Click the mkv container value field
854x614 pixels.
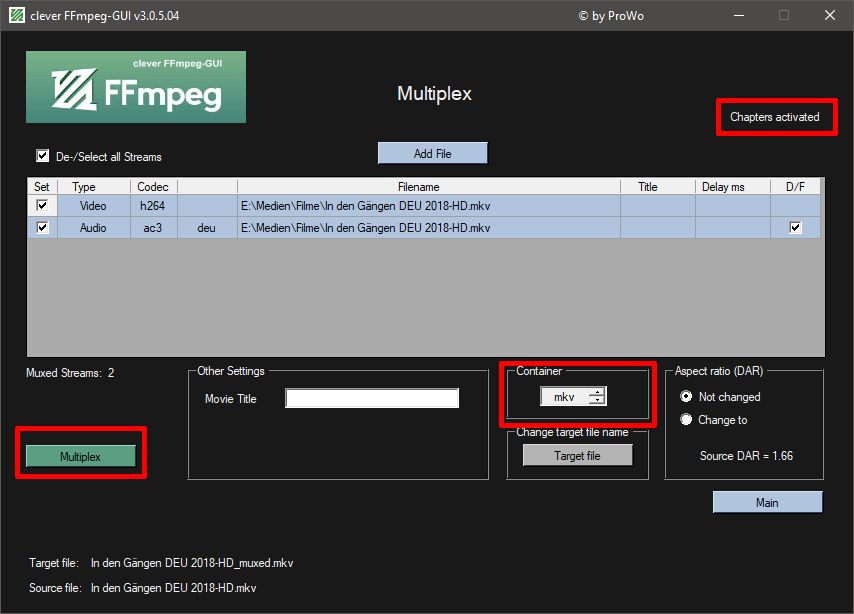[565, 397]
